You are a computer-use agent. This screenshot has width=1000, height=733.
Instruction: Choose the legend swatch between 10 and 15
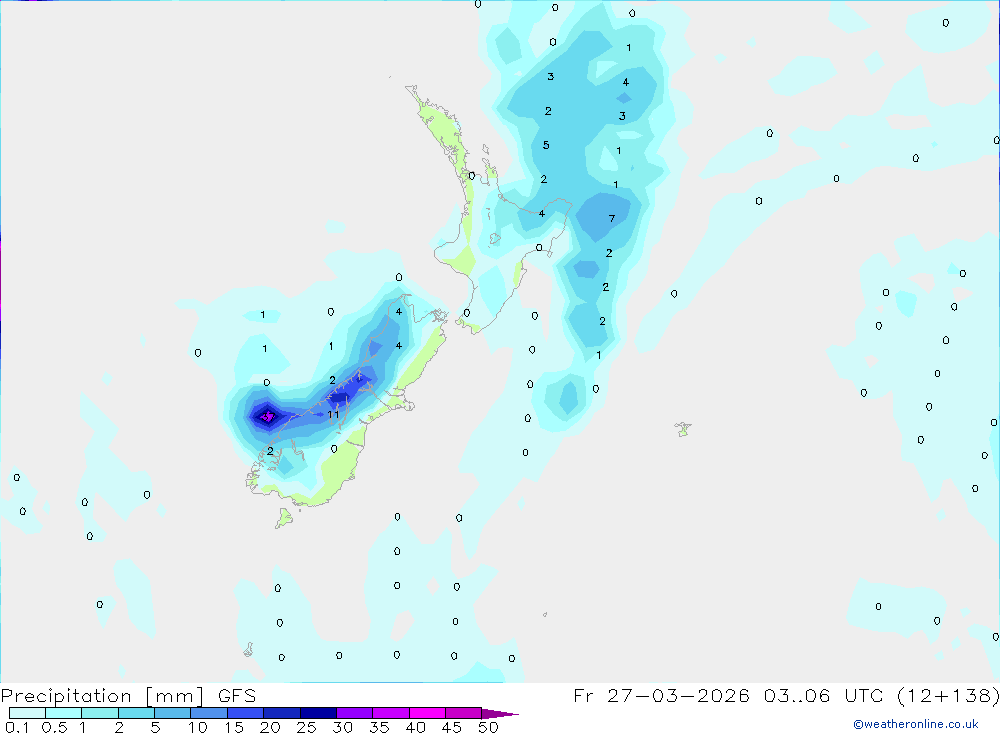point(209,713)
